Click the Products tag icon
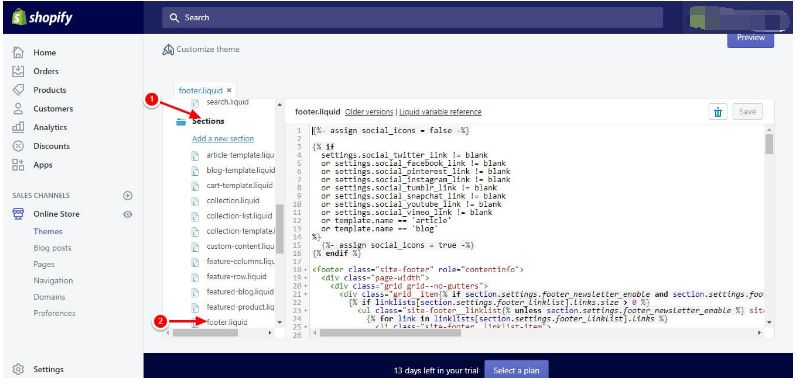The height and width of the screenshot is (383, 796). [x=18, y=90]
